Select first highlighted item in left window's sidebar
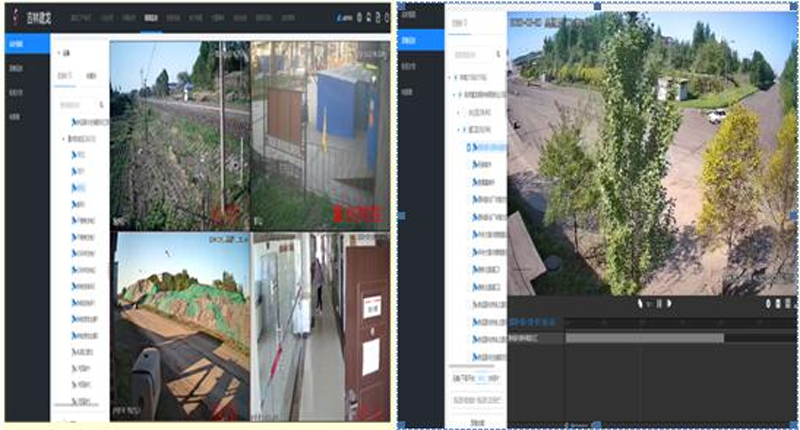The width and height of the screenshot is (800, 430). click(x=17, y=45)
